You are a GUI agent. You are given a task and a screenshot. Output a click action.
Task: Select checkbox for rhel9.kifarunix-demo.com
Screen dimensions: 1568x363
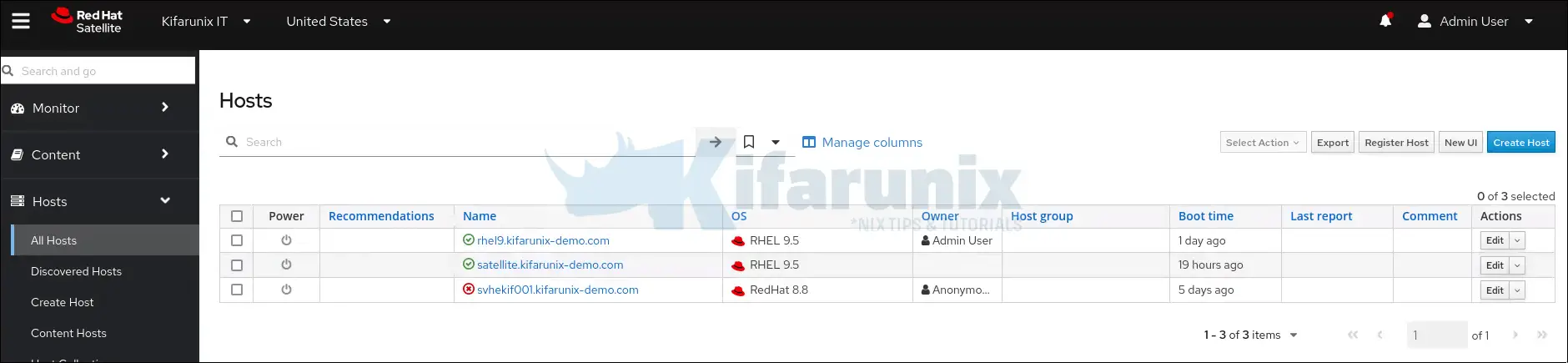point(237,240)
